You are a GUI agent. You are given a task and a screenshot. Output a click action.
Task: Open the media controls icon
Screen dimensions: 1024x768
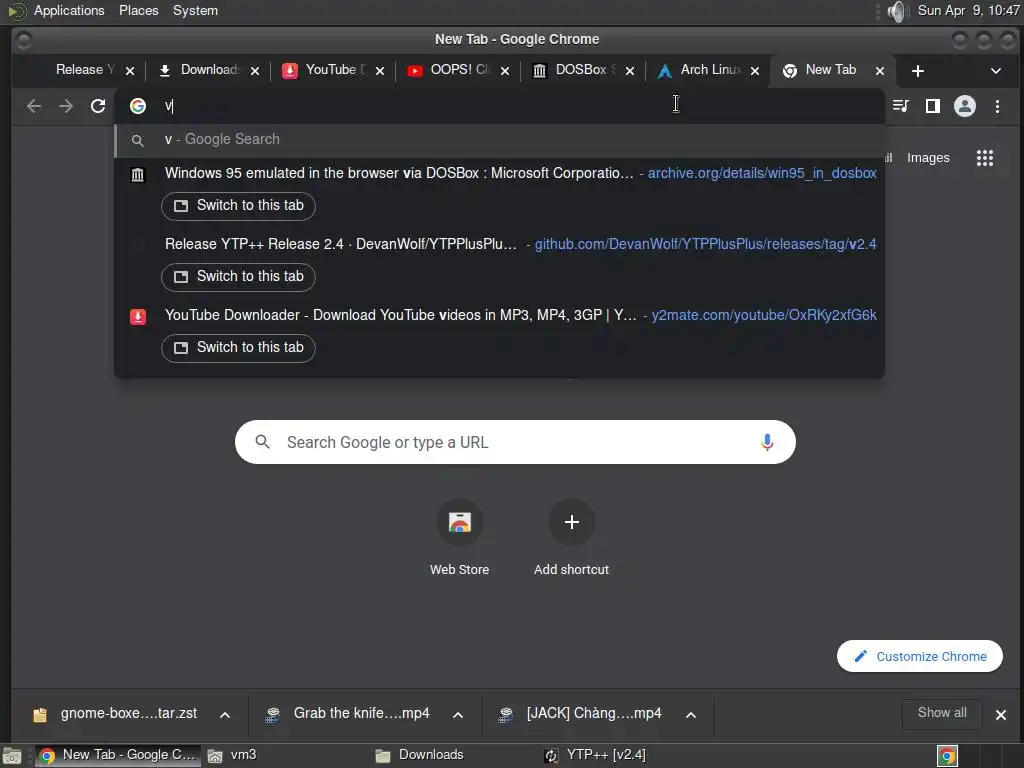click(x=901, y=106)
